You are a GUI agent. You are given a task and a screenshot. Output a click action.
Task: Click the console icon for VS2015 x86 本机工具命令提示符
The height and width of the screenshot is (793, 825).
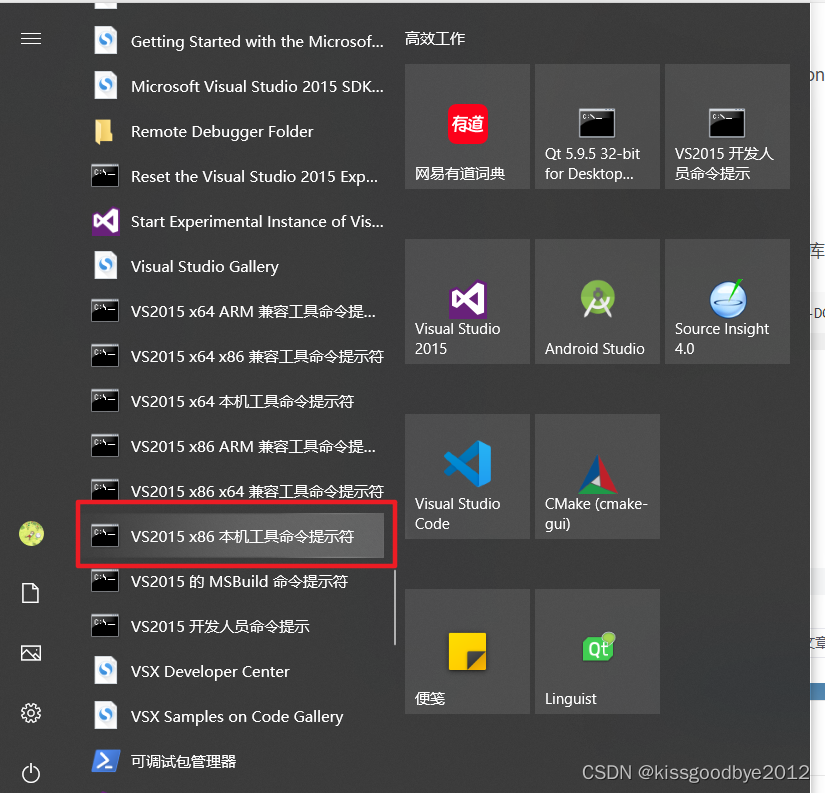click(x=105, y=536)
